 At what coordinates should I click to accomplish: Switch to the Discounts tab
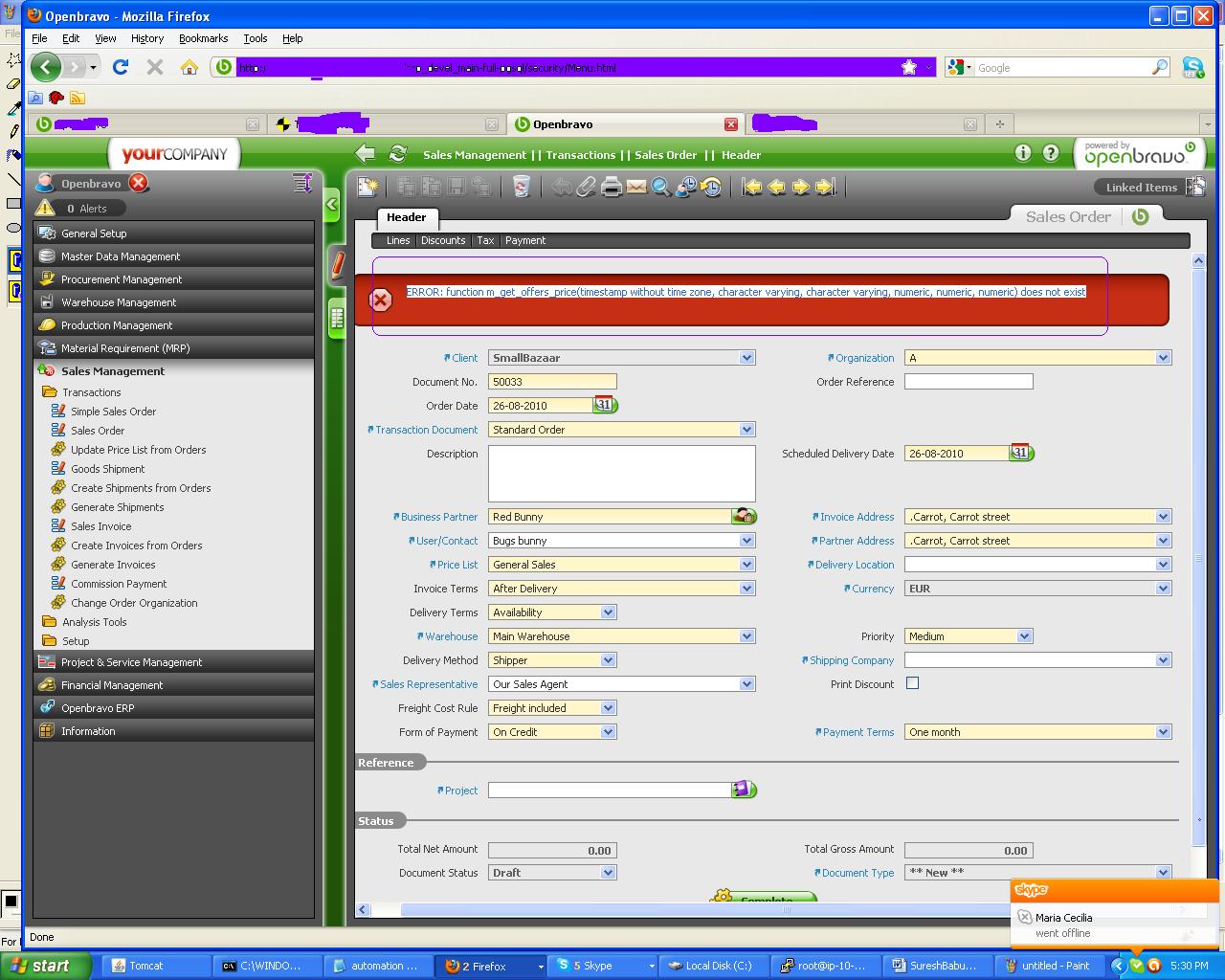443,240
